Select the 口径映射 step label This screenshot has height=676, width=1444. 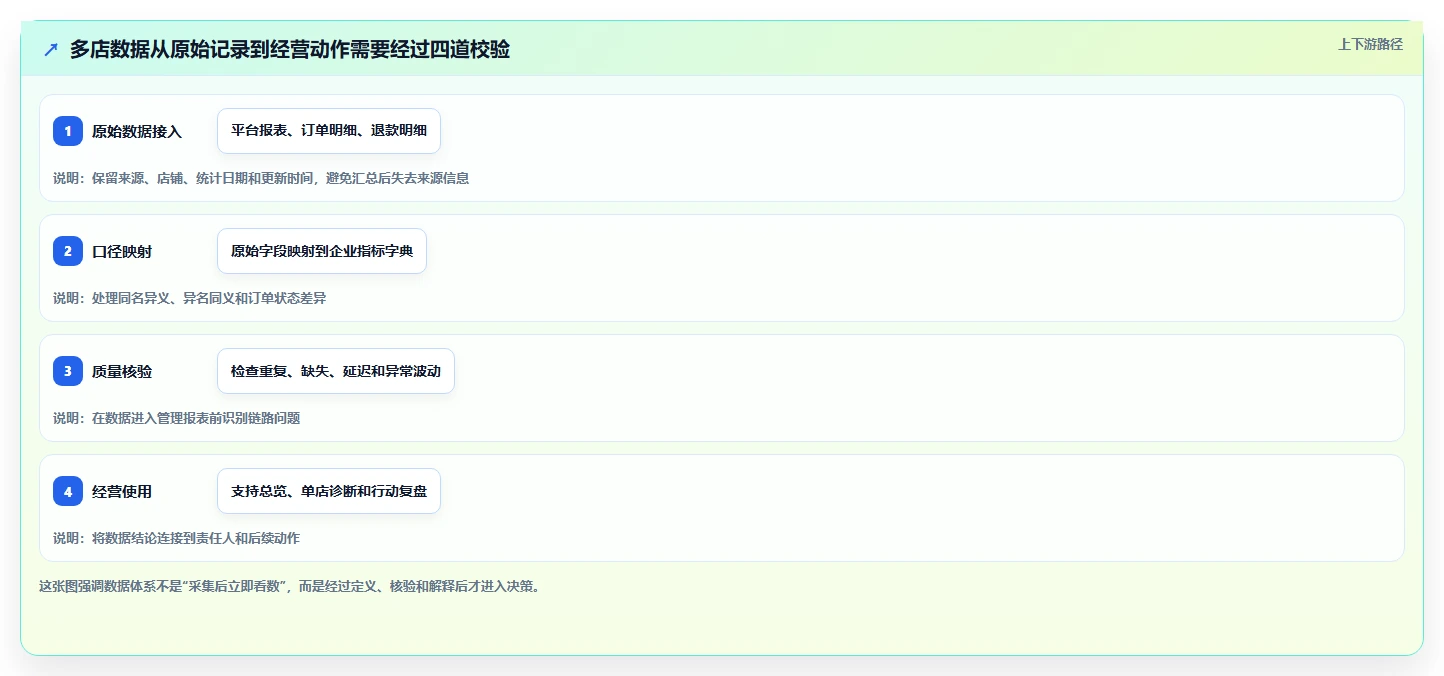pos(122,251)
